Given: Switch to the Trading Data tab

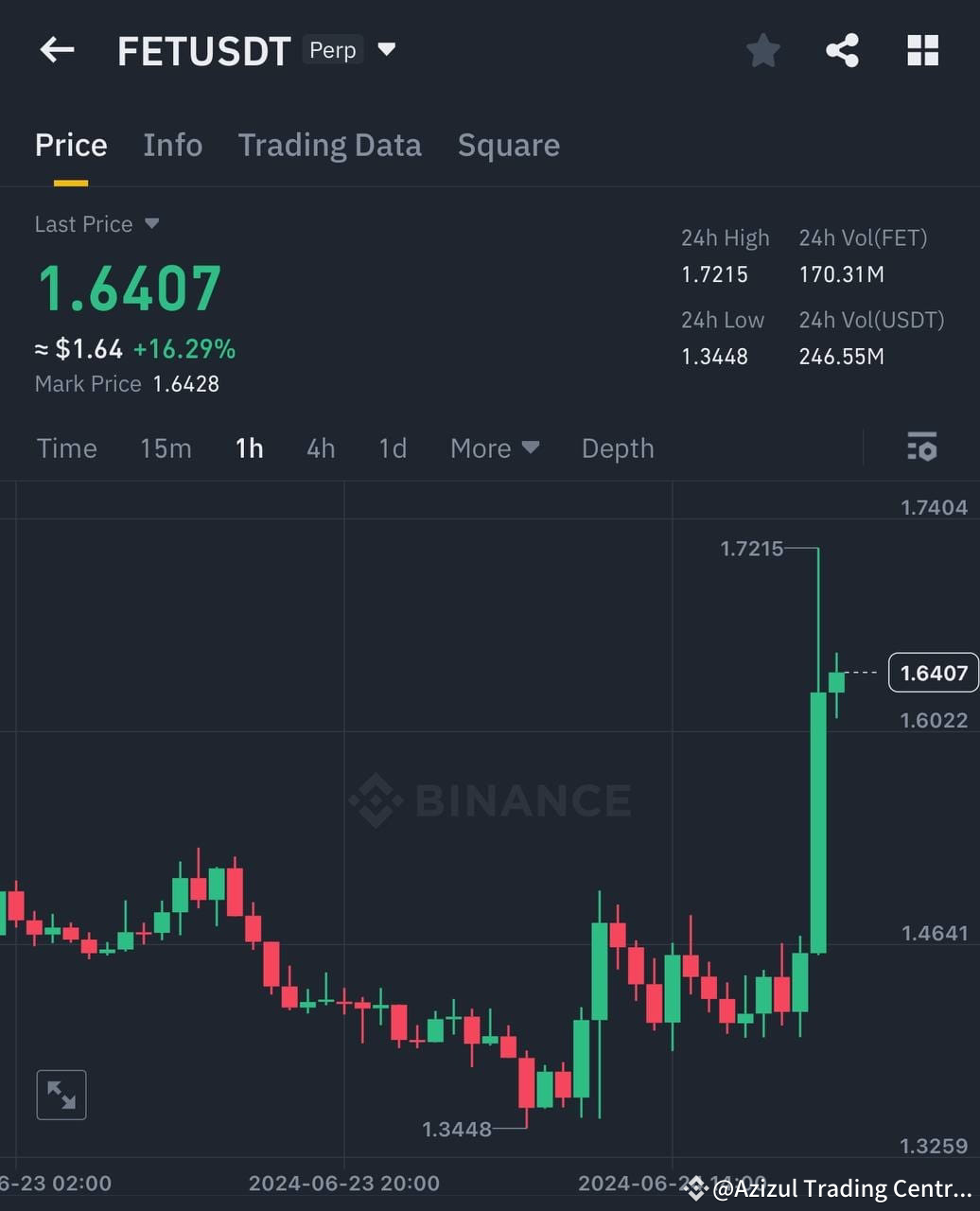Looking at the screenshot, I should click(330, 145).
